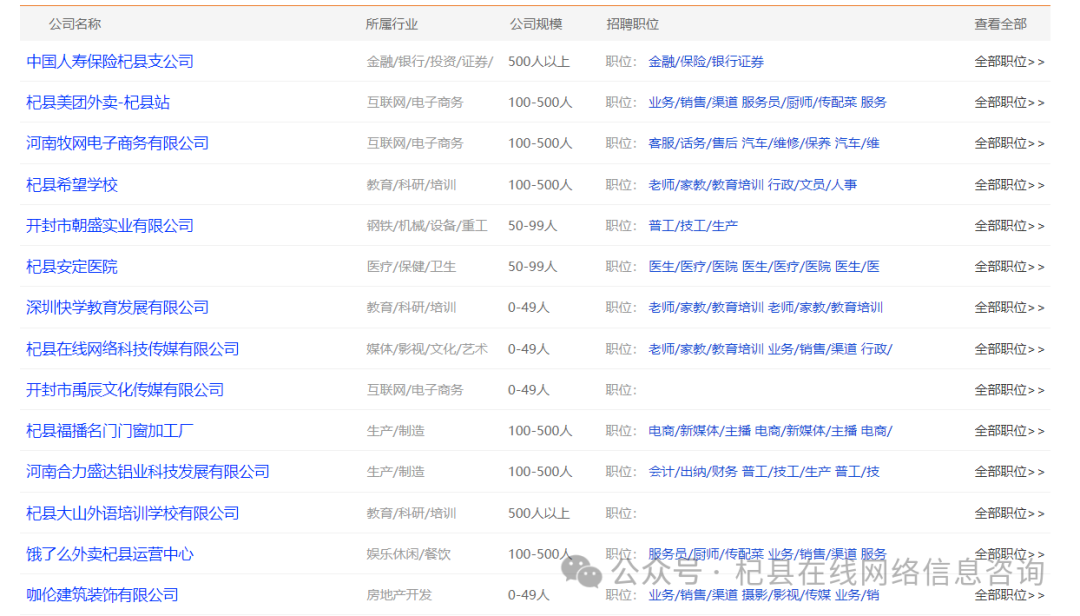Image resolution: width=1080 pixels, height=616 pixels.
Task: Click the 招聘职位 column header
Action: point(632,24)
